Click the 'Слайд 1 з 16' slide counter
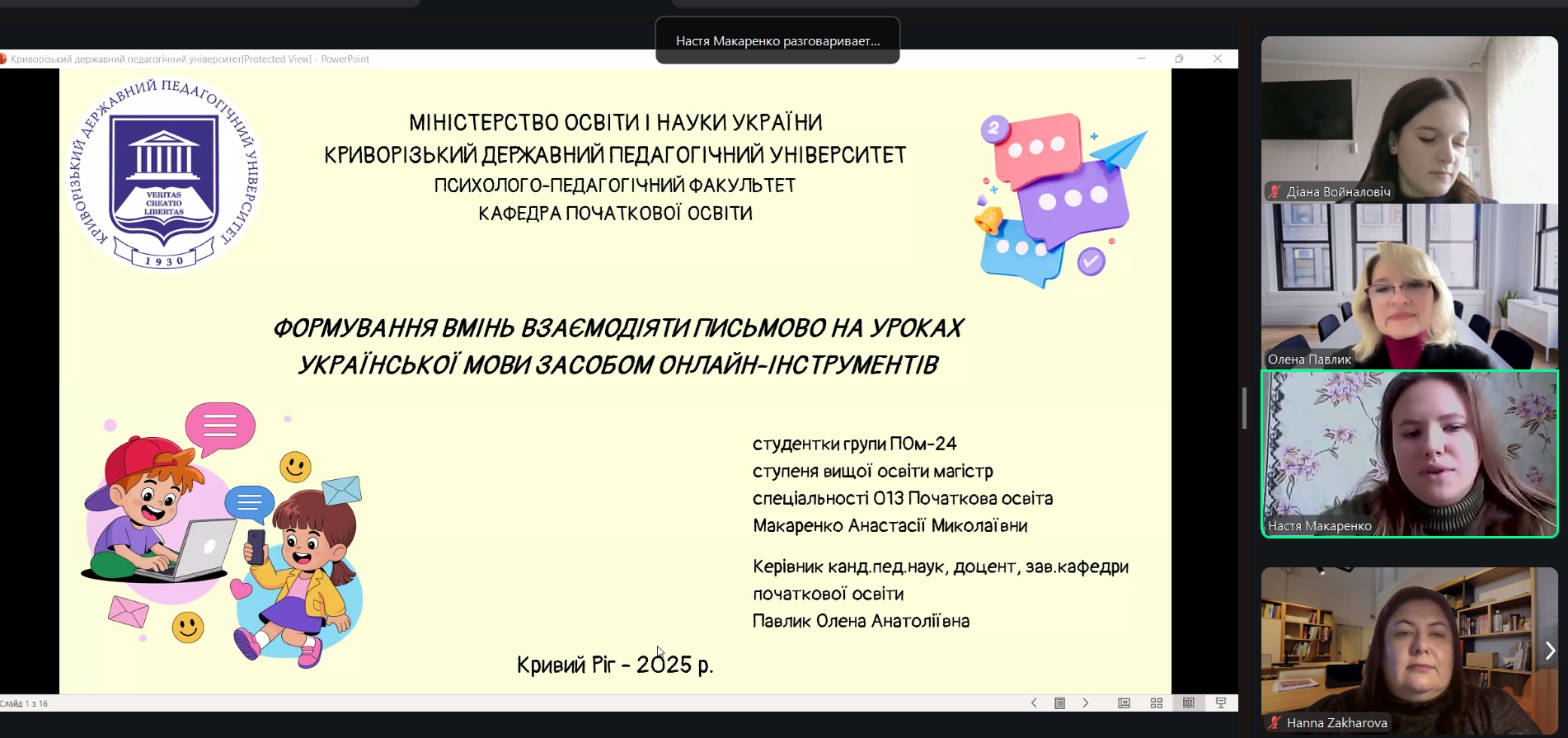The width and height of the screenshot is (1568, 738). coord(25,703)
